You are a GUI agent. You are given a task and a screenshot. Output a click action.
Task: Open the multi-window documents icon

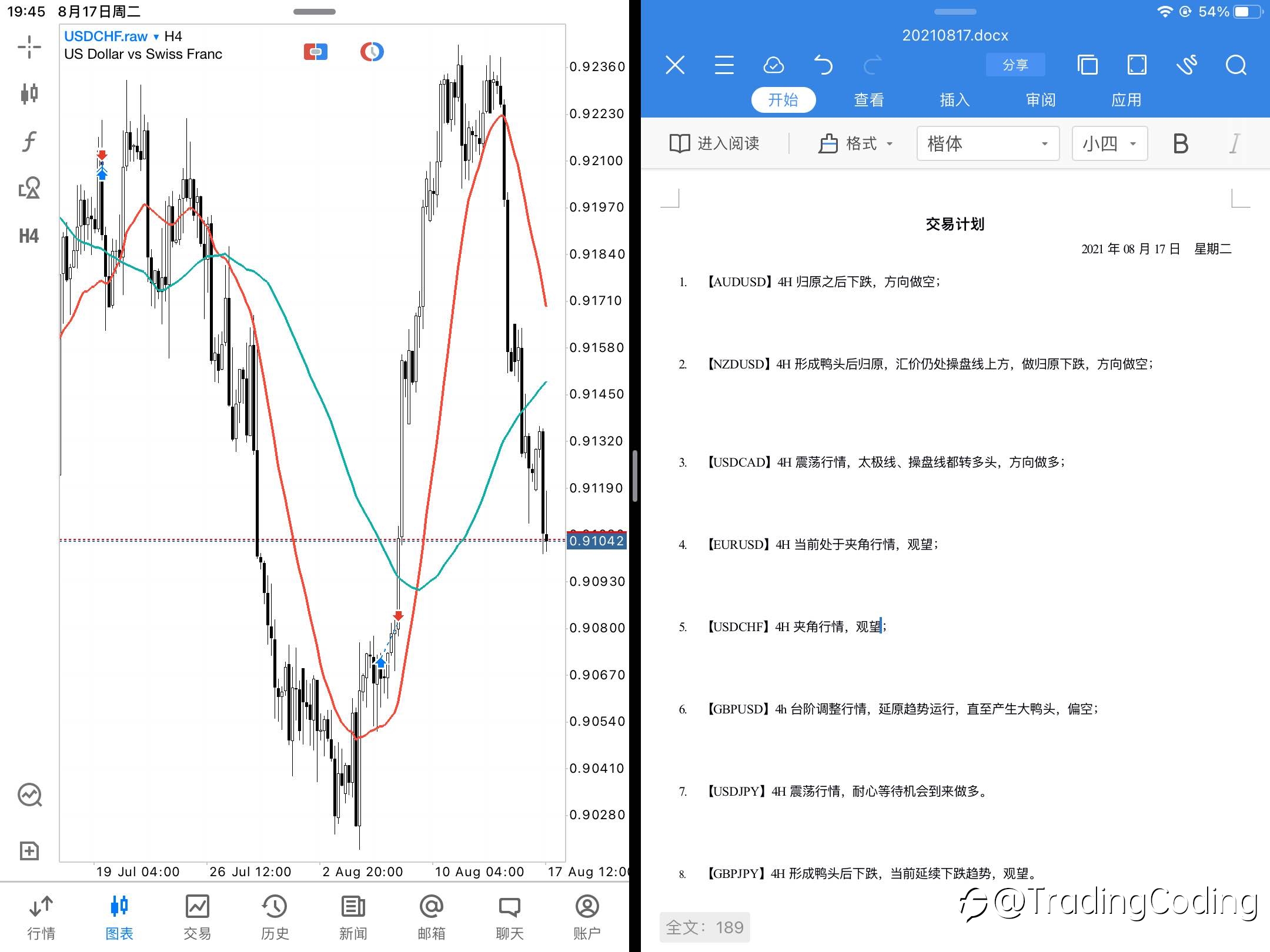pos(1087,65)
